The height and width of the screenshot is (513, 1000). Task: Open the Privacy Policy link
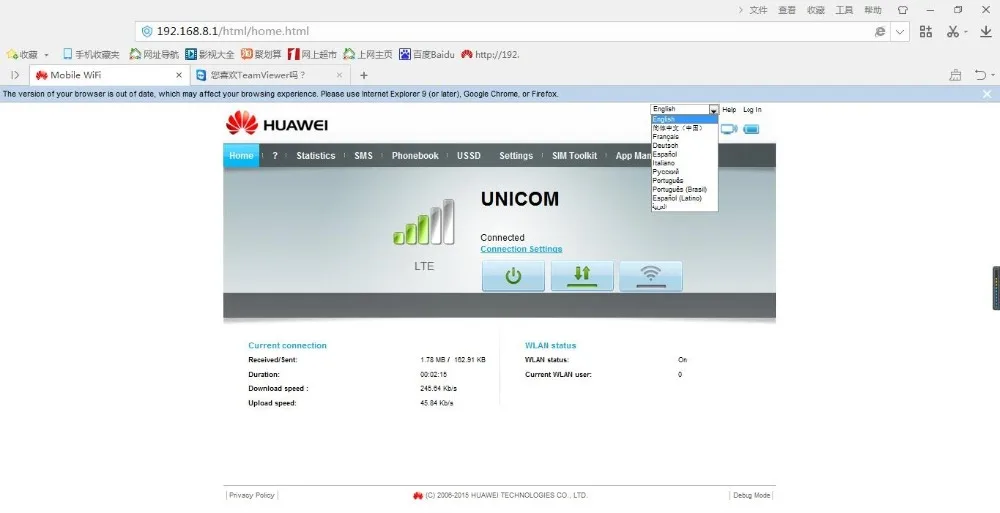tap(251, 495)
